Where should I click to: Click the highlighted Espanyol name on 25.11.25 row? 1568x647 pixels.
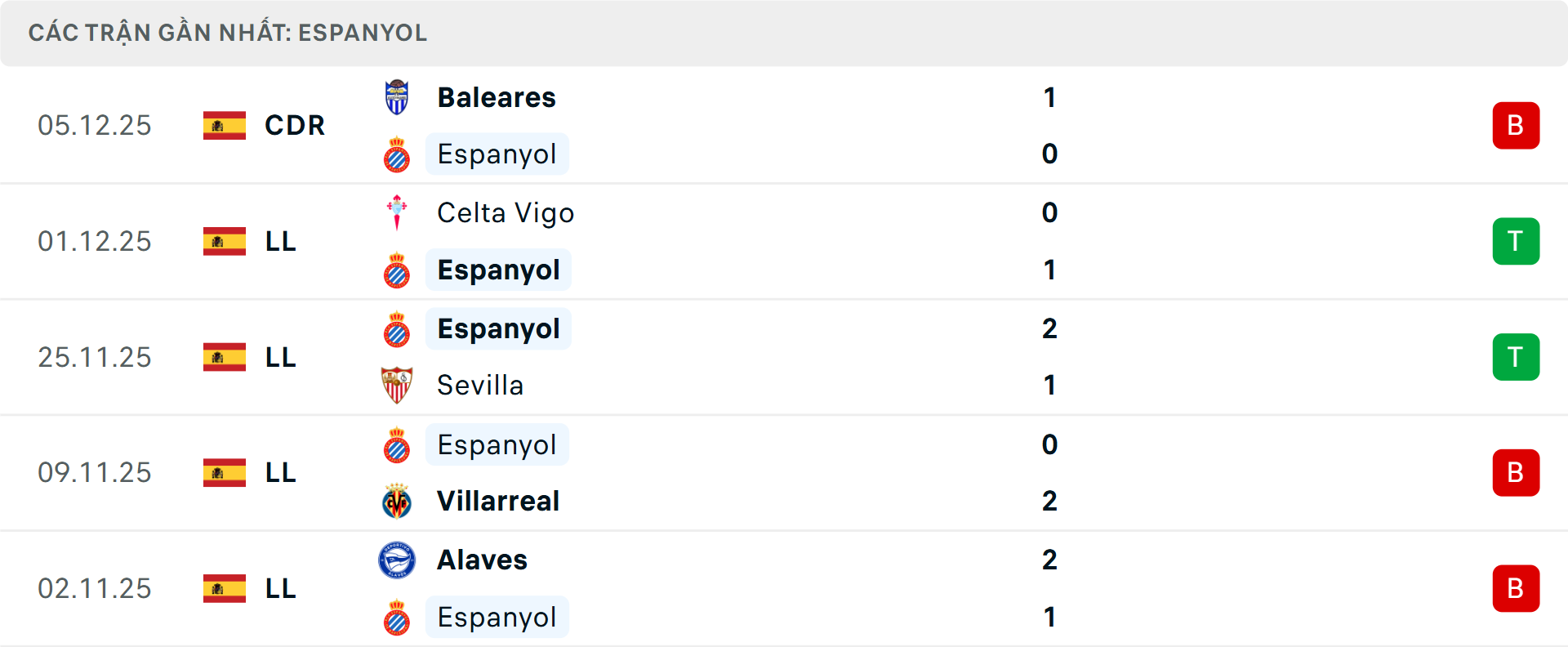coord(498,328)
